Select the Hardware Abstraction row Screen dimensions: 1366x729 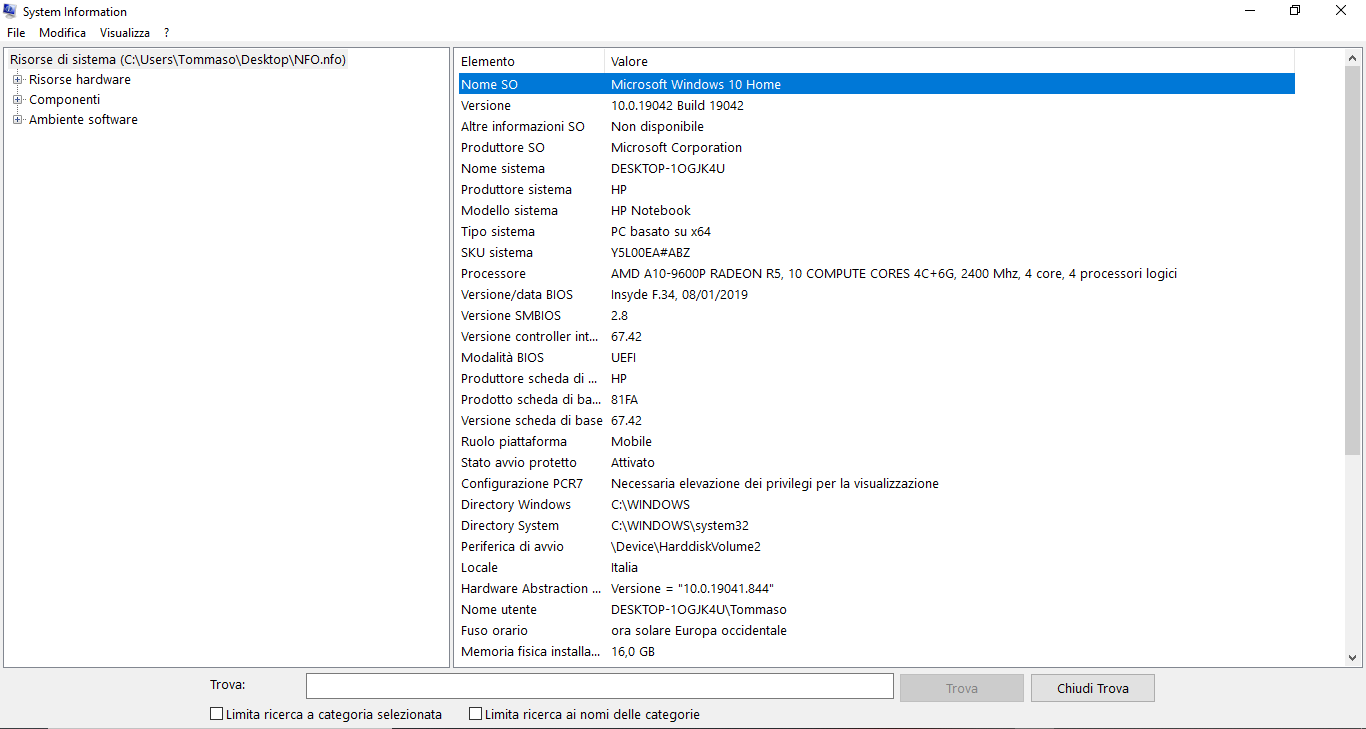tap(877, 588)
